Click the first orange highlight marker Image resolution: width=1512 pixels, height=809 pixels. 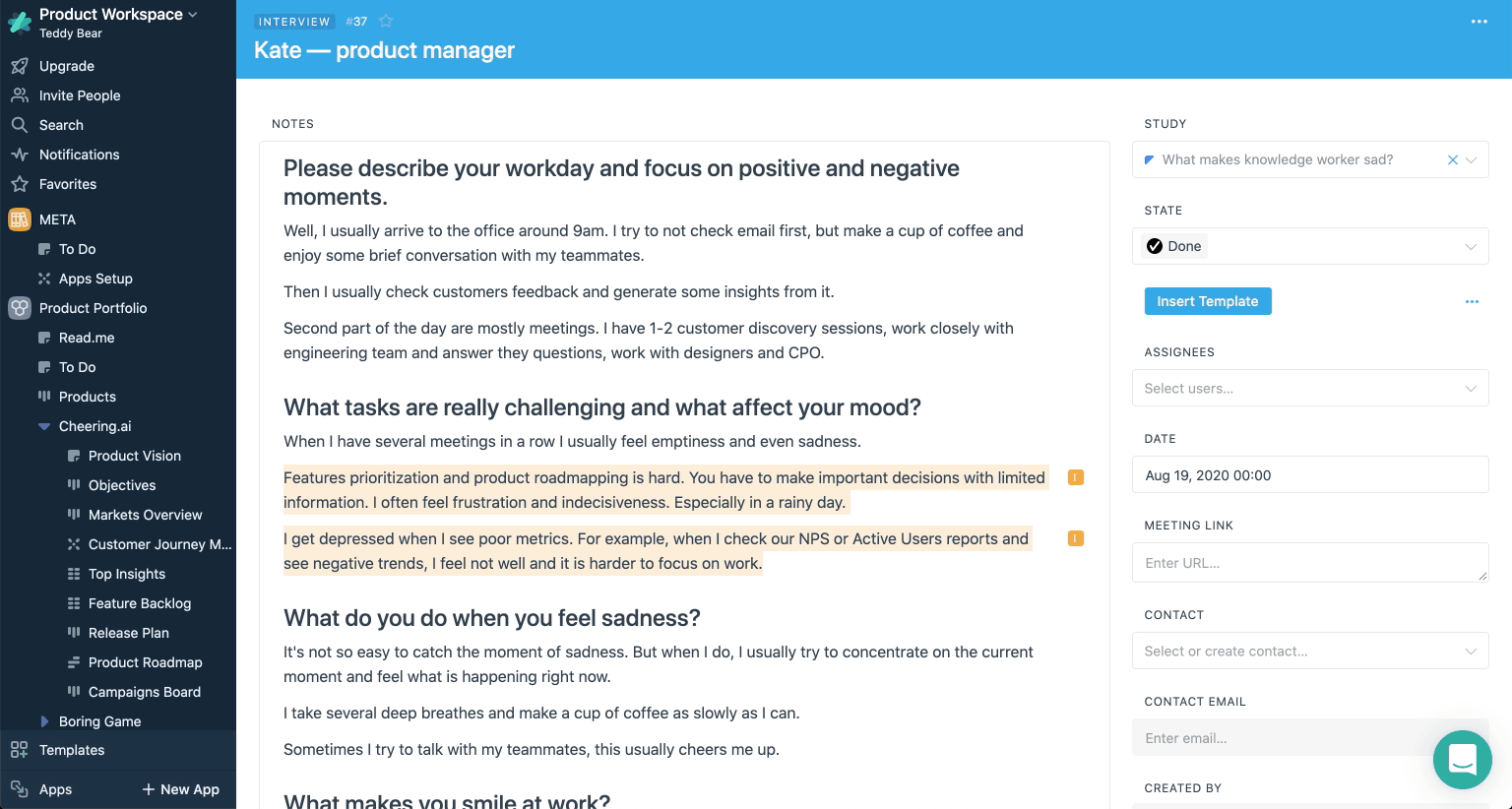1076,478
